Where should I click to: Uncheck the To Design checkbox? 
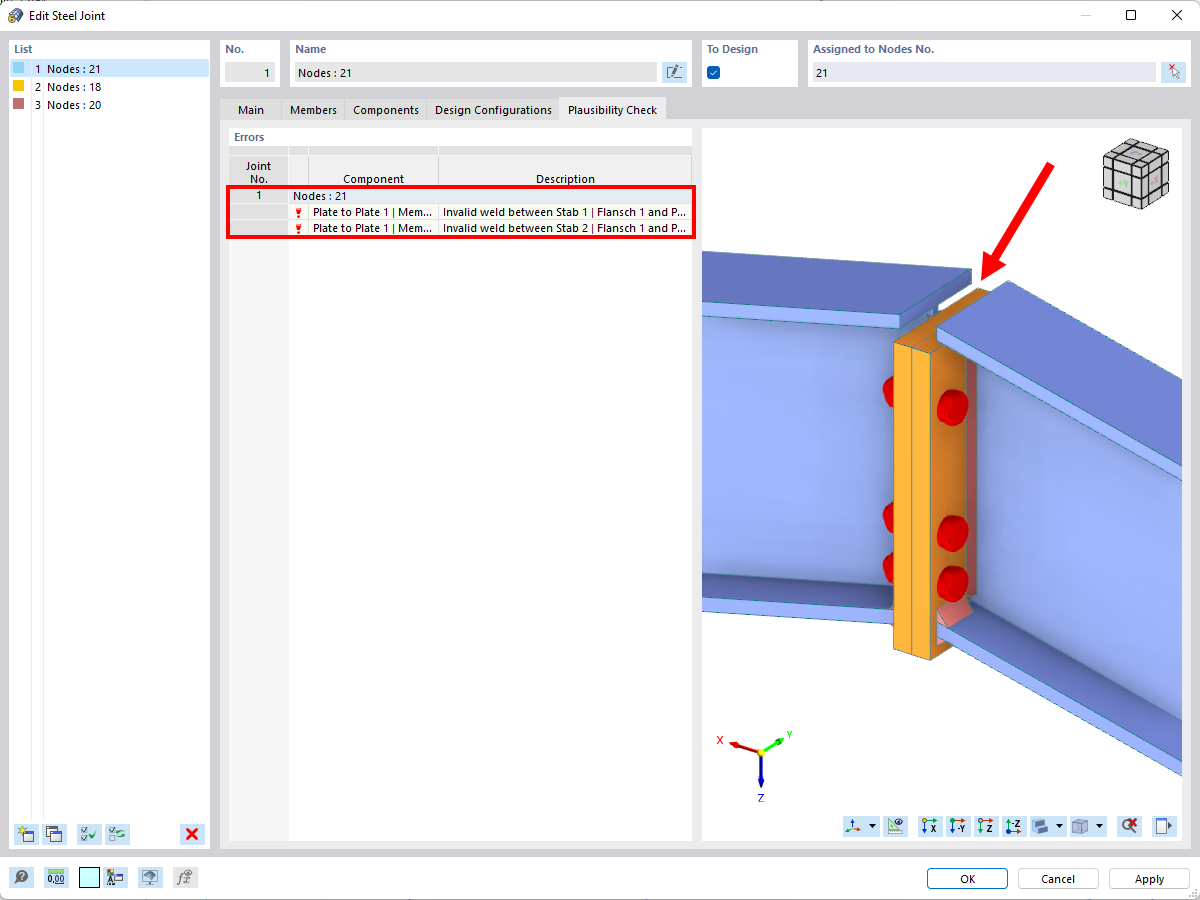pyautogui.click(x=714, y=72)
